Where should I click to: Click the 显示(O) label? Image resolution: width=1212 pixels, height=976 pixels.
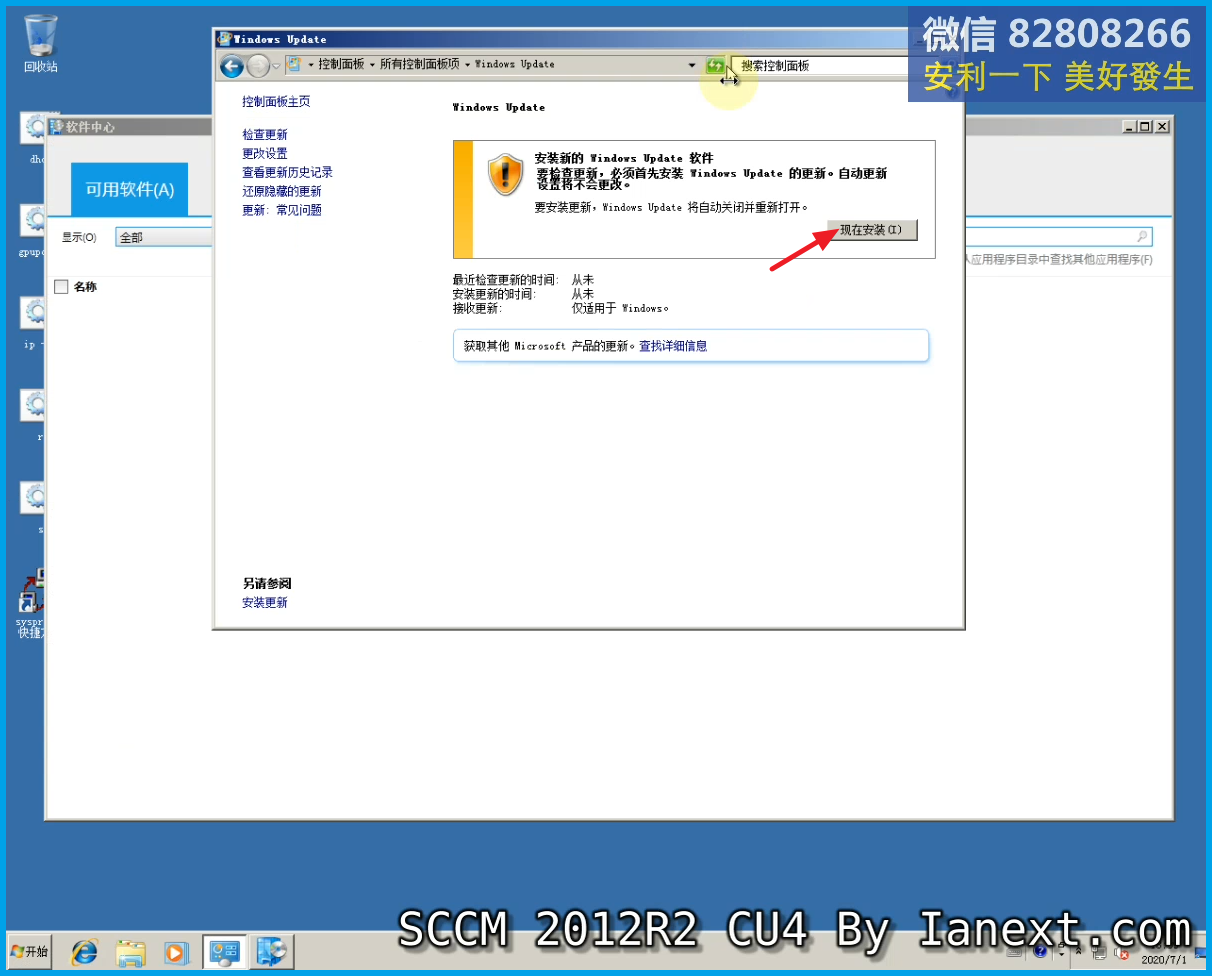(x=79, y=238)
